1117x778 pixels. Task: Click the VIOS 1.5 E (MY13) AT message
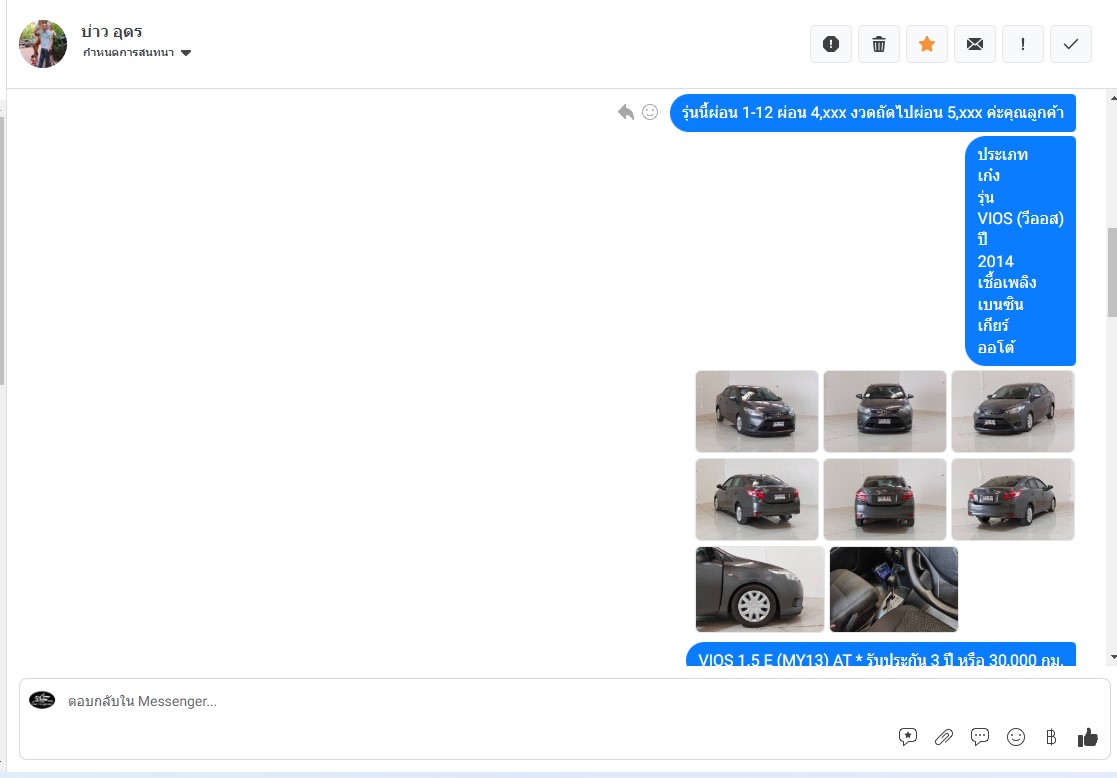(880, 655)
